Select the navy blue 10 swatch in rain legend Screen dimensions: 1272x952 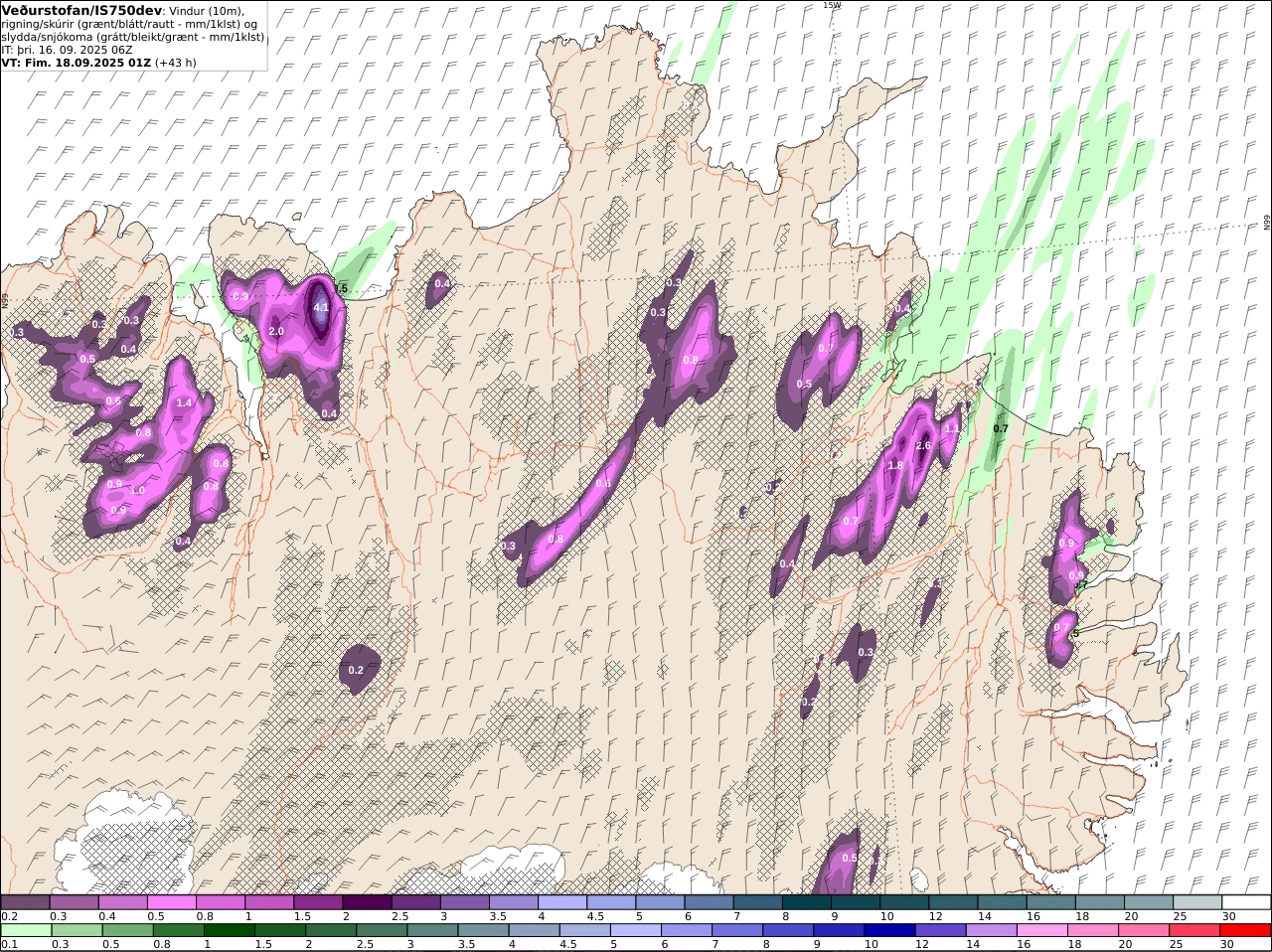tap(889, 930)
